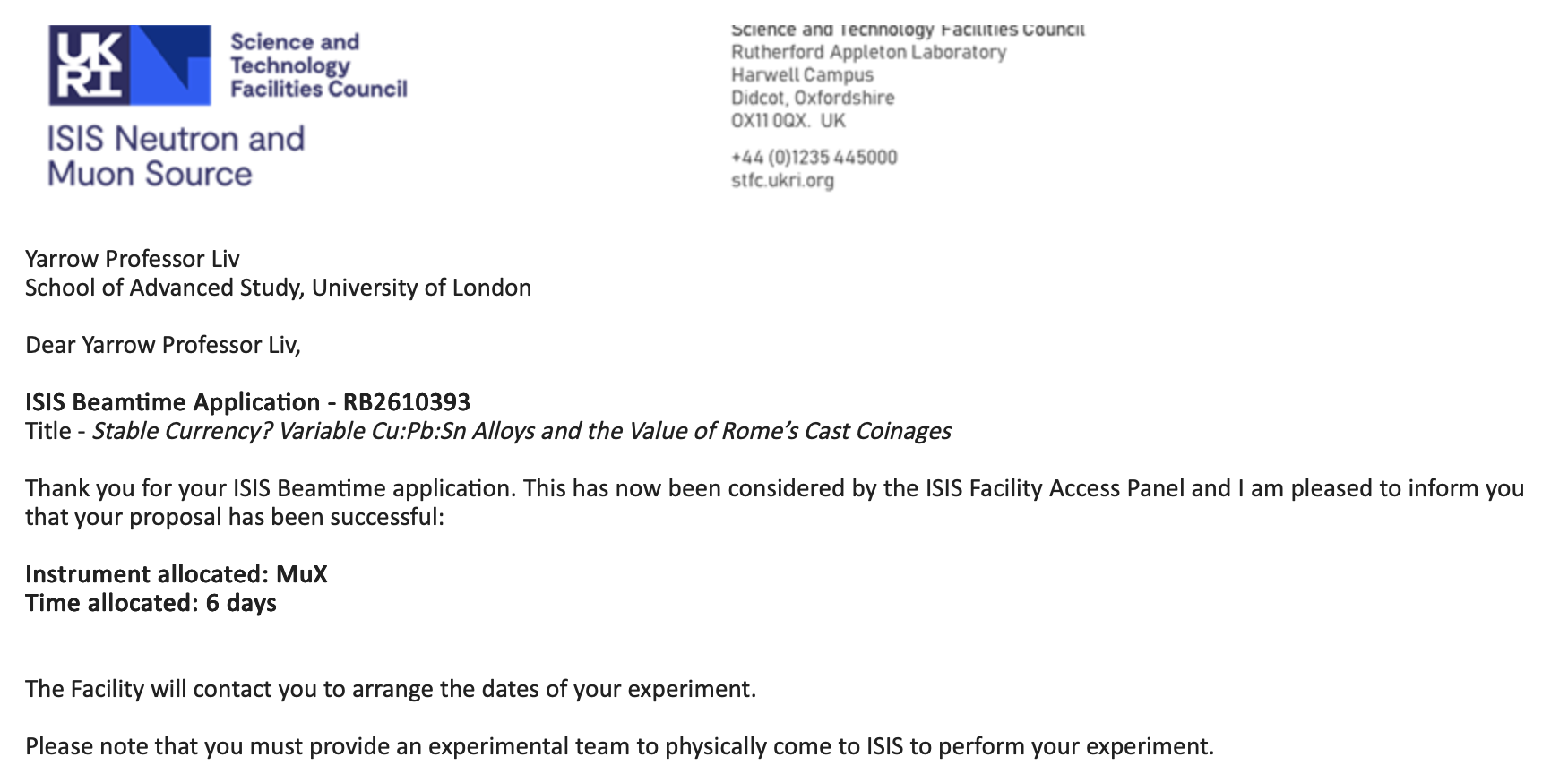Click the 'Didcot, Oxfordshire' address line
1568x783 pixels.
click(813, 98)
